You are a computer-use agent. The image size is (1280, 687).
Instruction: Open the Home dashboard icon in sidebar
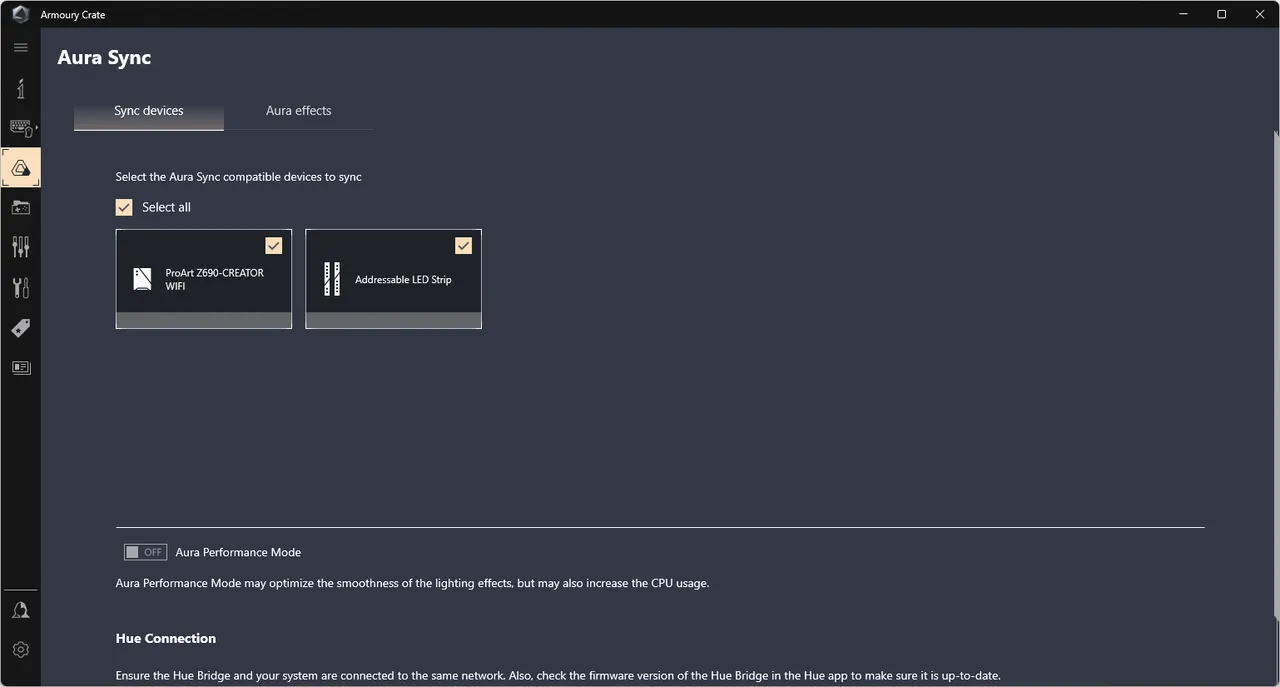[x=21, y=88]
